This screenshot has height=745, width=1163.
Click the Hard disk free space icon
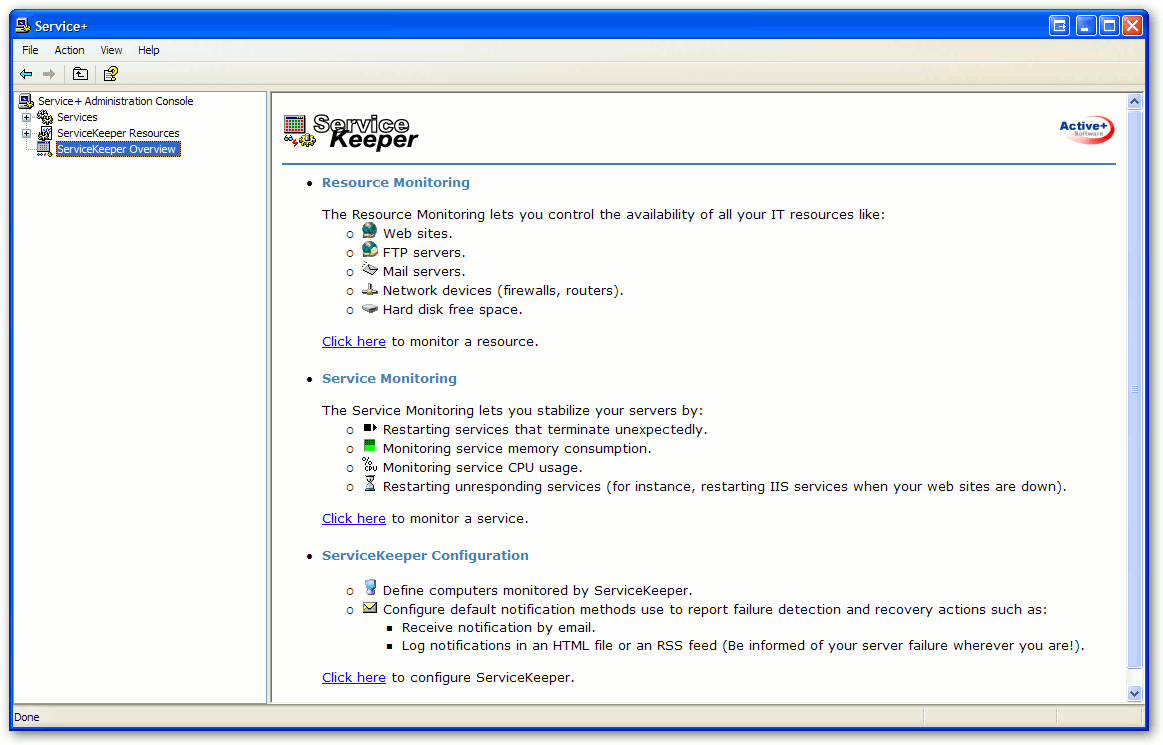point(369,308)
